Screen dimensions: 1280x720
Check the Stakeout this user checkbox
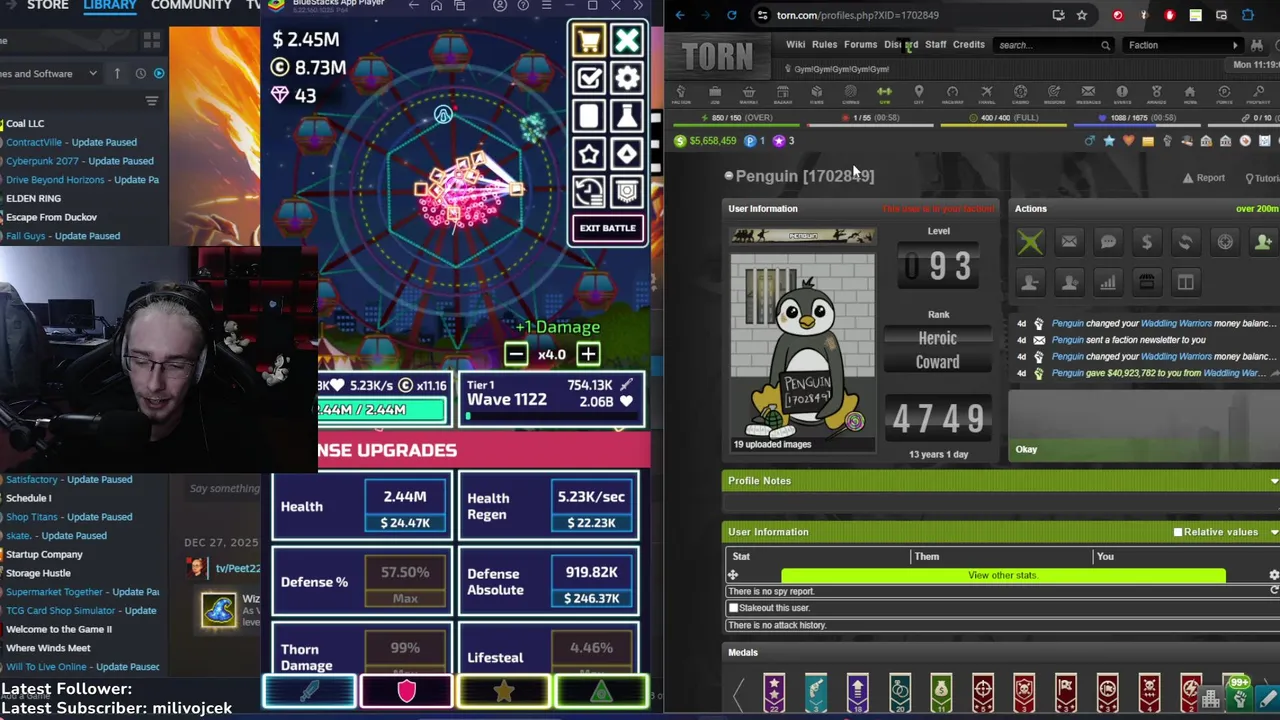[734, 608]
